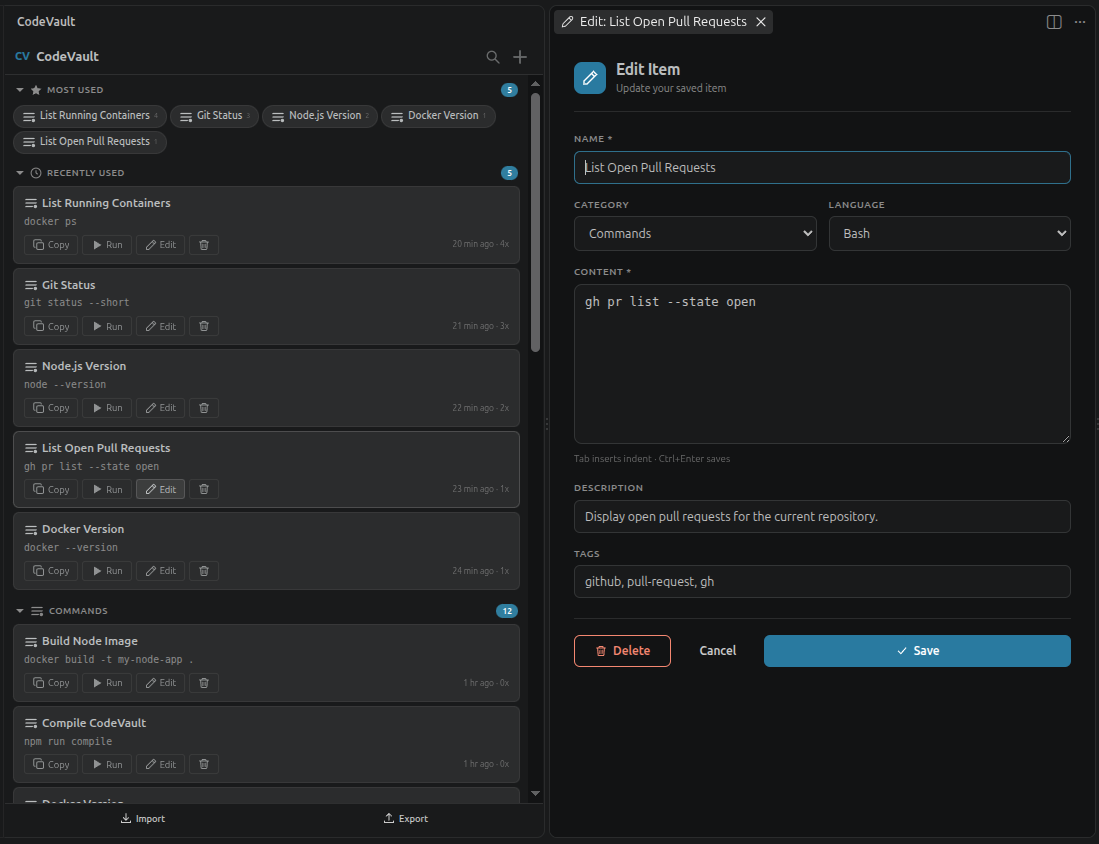1099x844 pixels.
Task: Edit the Node.js Version item
Action: pos(161,408)
